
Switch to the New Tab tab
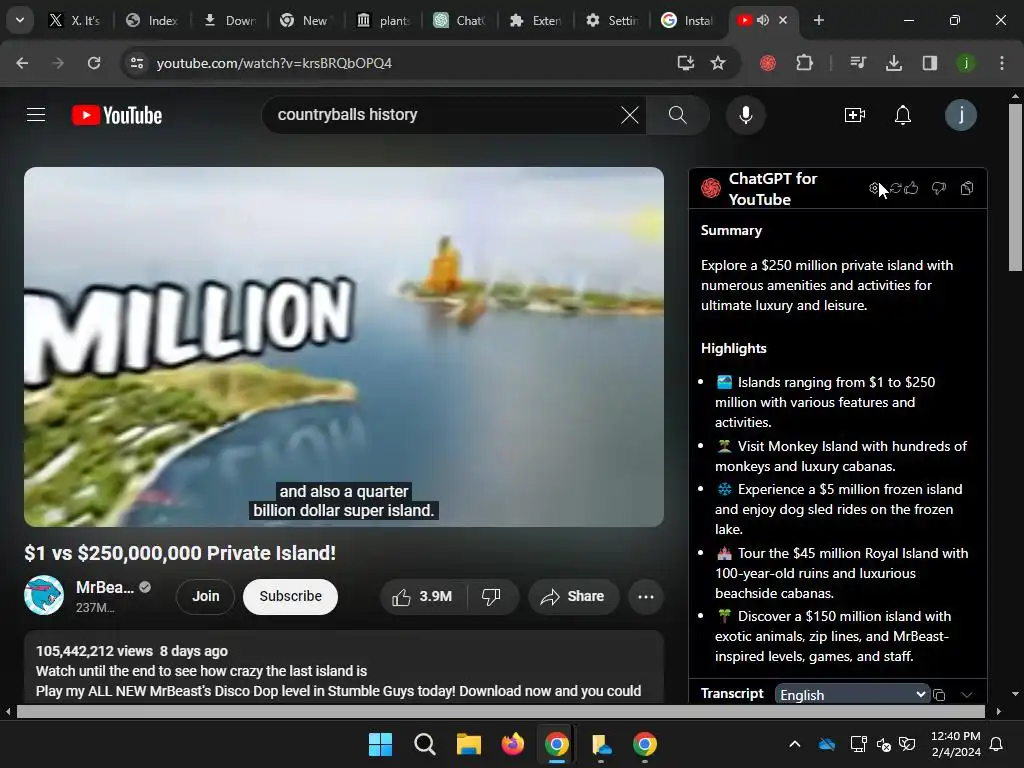click(305, 21)
